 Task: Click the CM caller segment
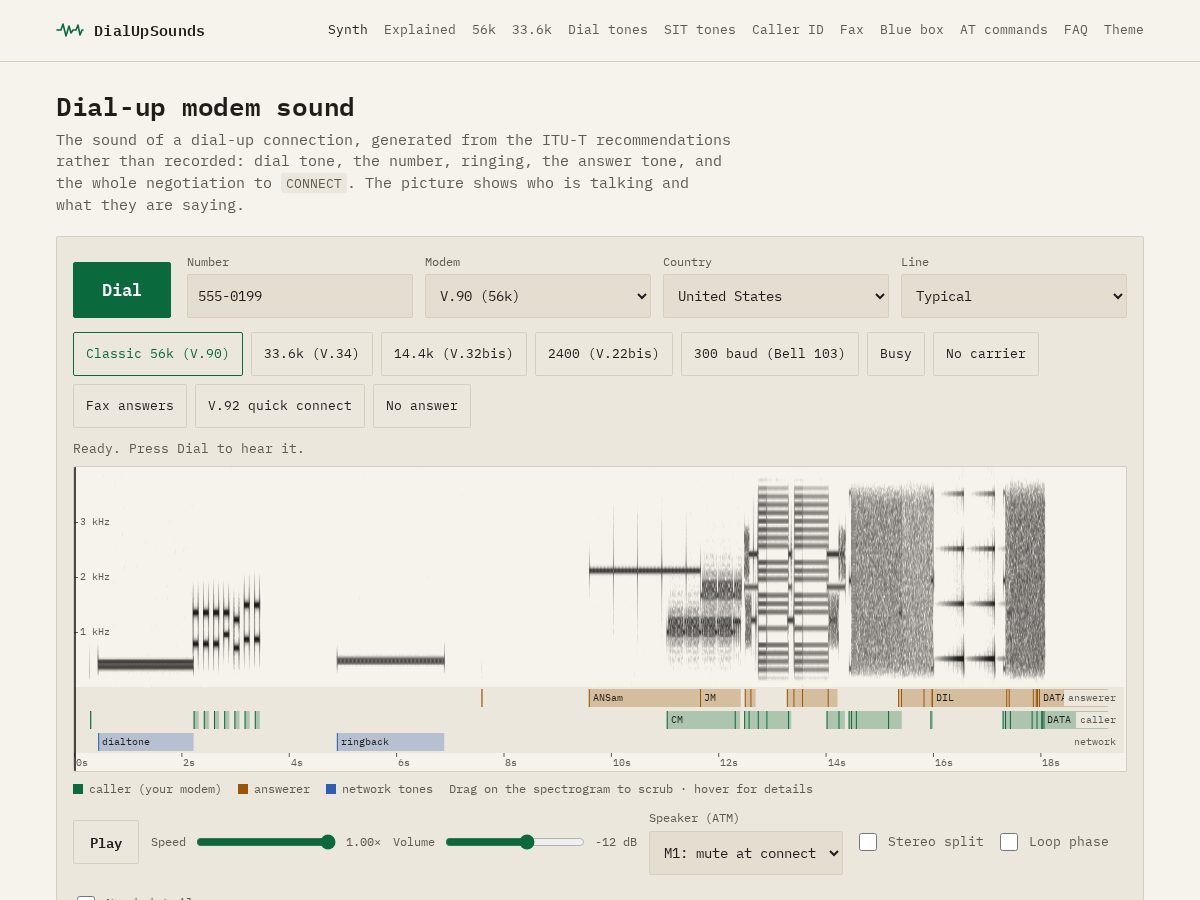coord(703,720)
